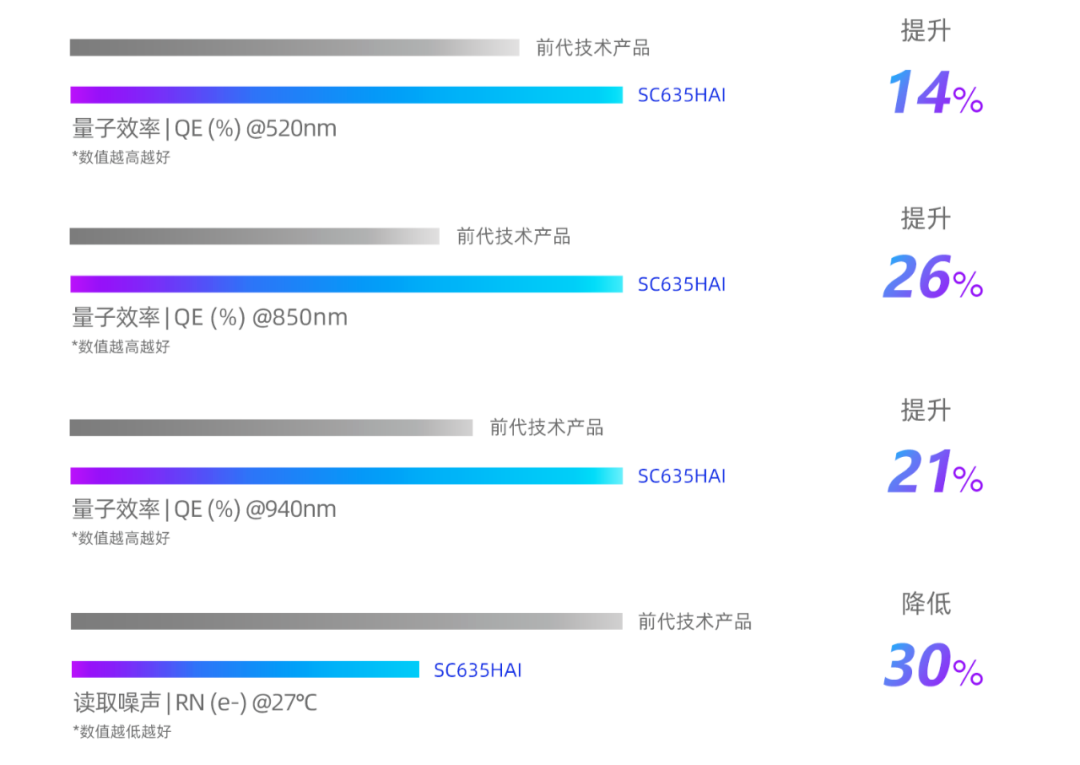Select the QE (%) @940nm metric title
This screenshot has height=765, width=1080.
point(204,509)
